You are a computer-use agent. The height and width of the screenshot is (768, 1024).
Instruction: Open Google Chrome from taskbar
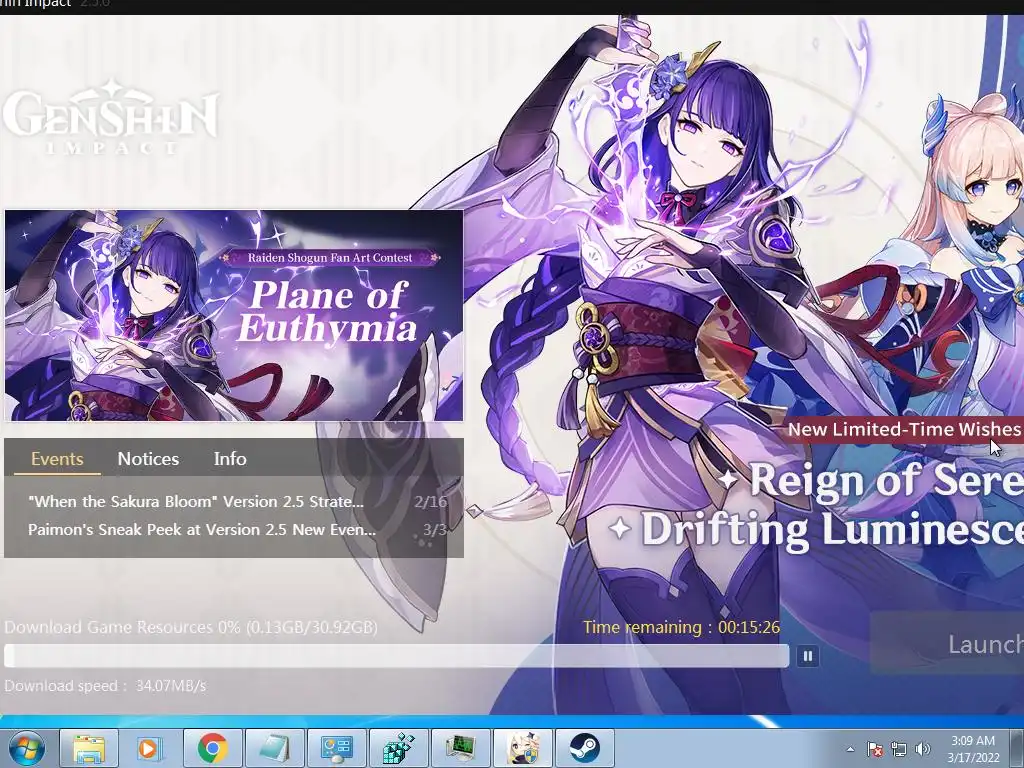[x=212, y=748]
